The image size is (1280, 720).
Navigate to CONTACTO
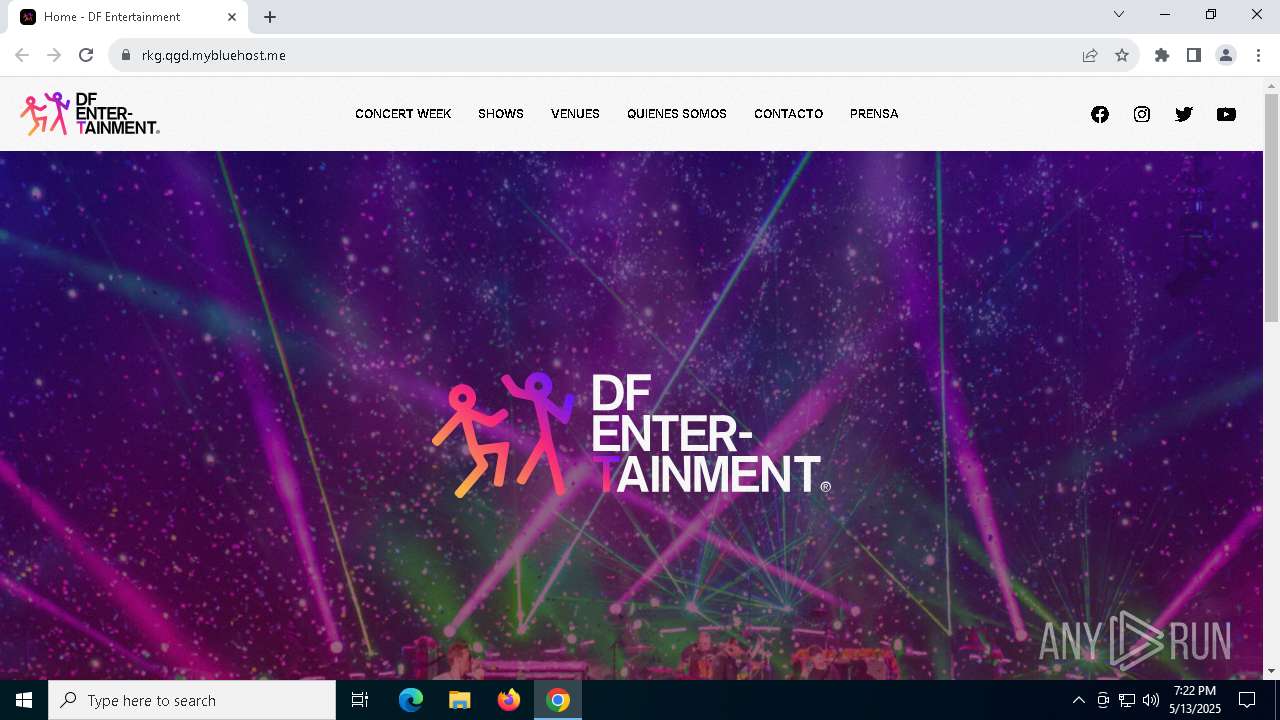coord(788,114)
